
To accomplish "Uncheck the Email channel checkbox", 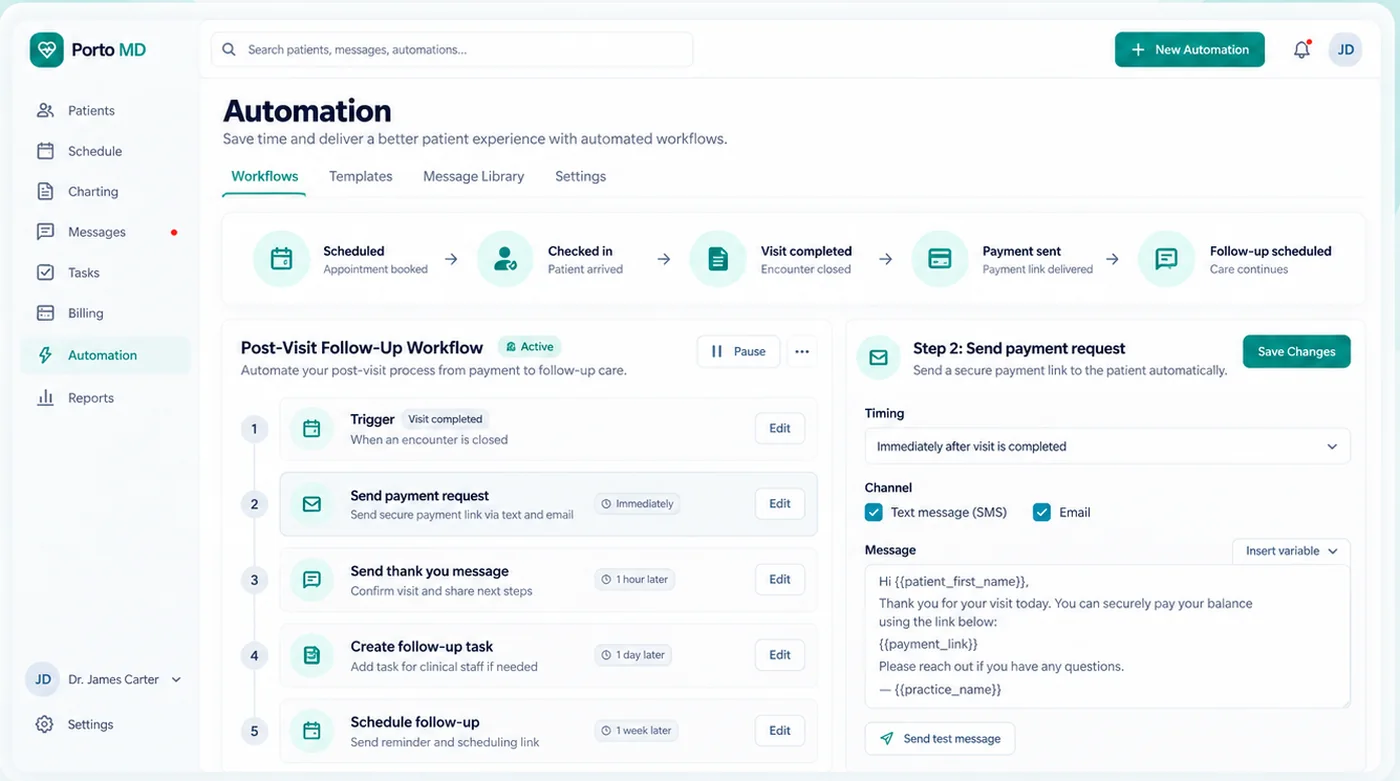I will [x=1042, y=512].
